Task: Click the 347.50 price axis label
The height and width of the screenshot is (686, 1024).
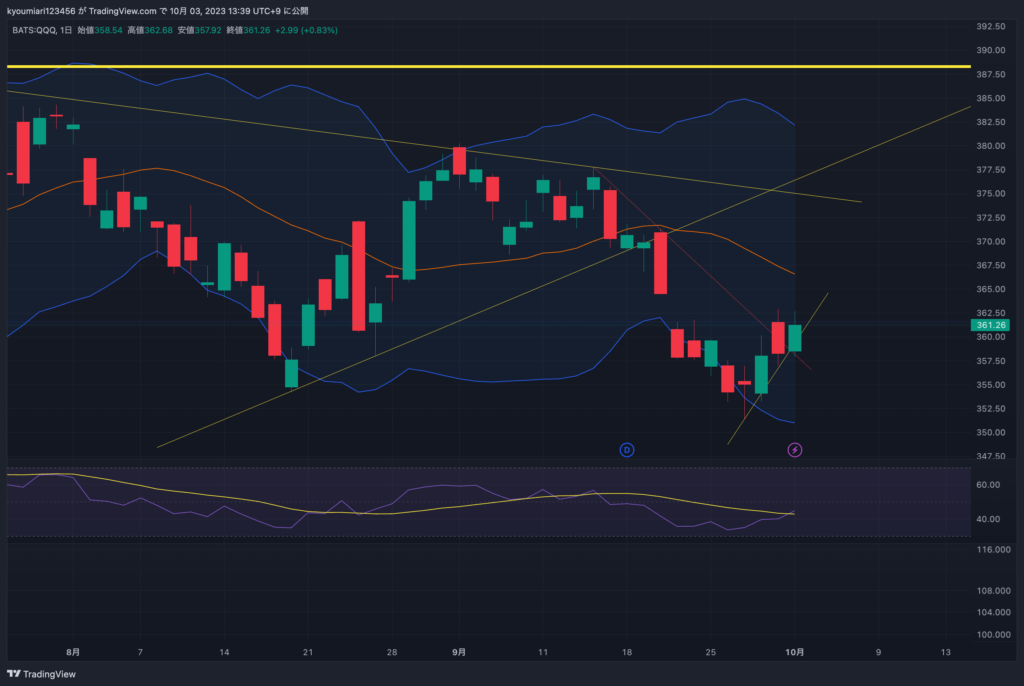Action: pyautogui.click(x=991, y=456)
